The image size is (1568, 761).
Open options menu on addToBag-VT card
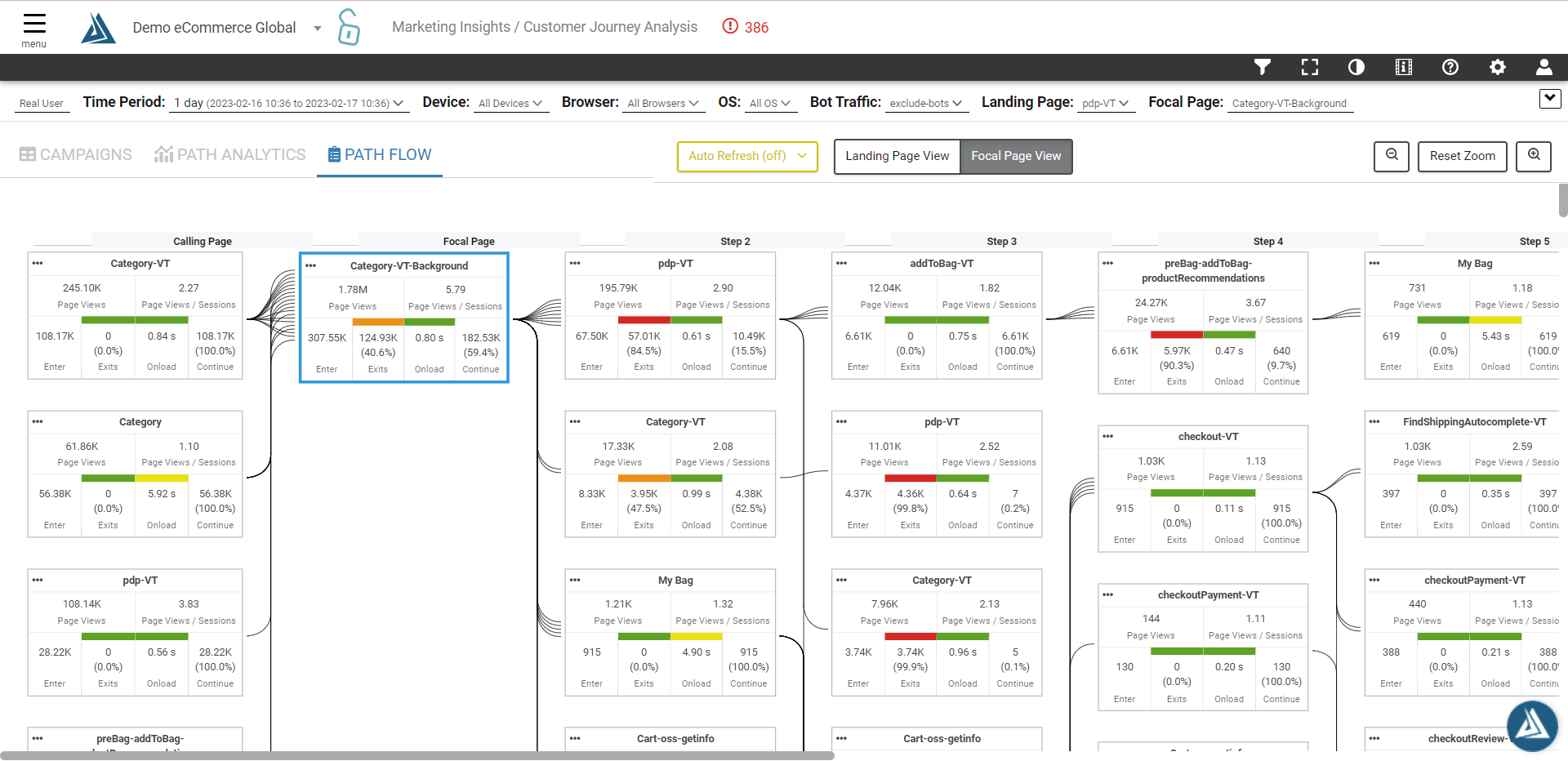[842, 263]
